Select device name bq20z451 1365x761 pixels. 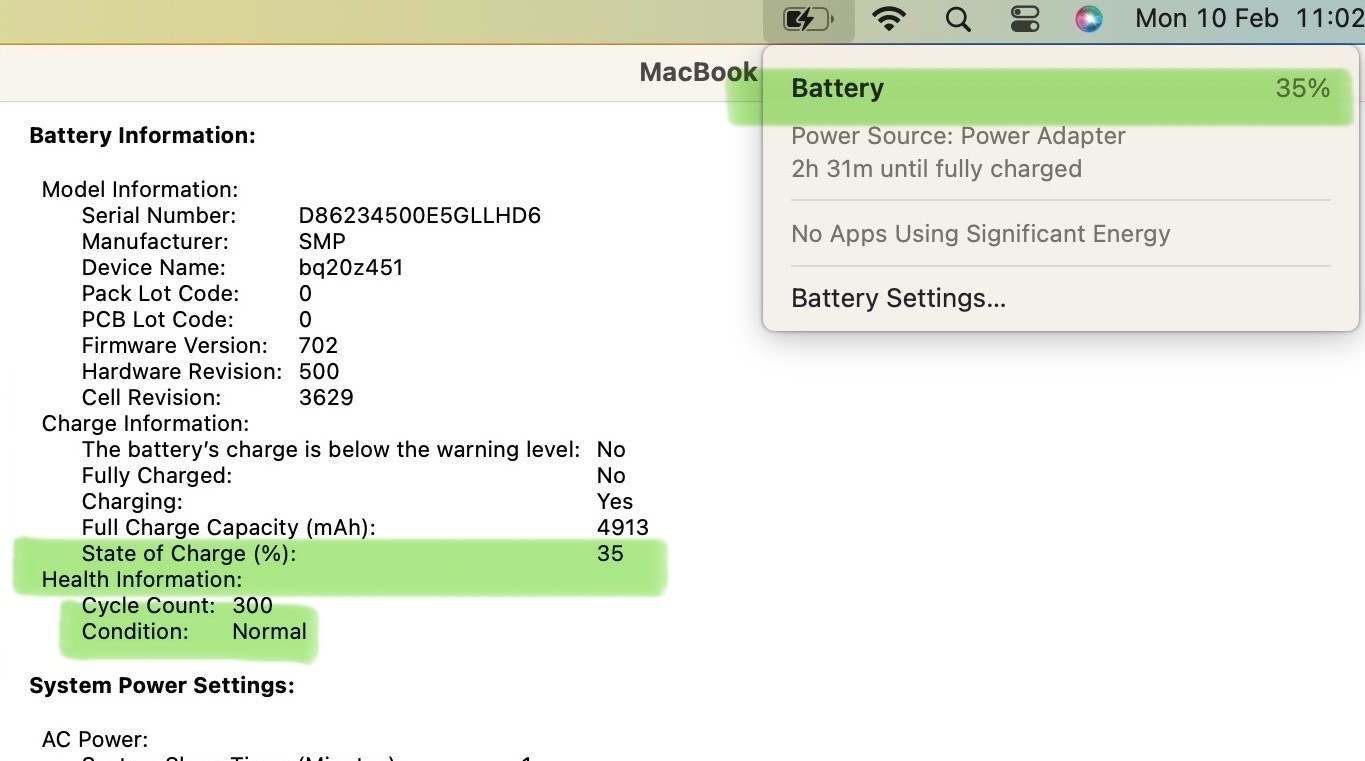pyautogui.click(x=351, y=267)
